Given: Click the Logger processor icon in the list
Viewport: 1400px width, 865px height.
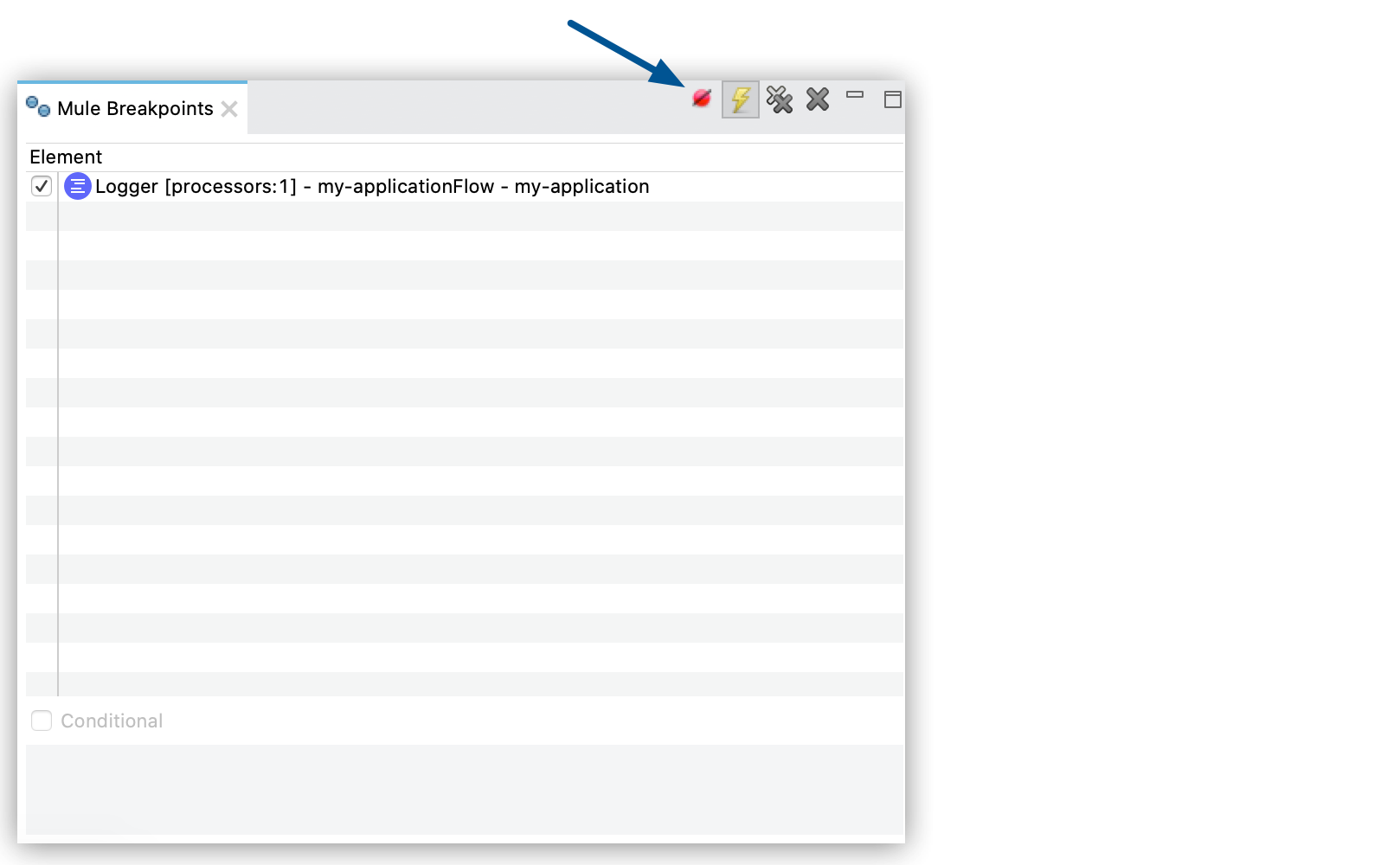Looking at the screenshot, I should click(x=77, y=186).
